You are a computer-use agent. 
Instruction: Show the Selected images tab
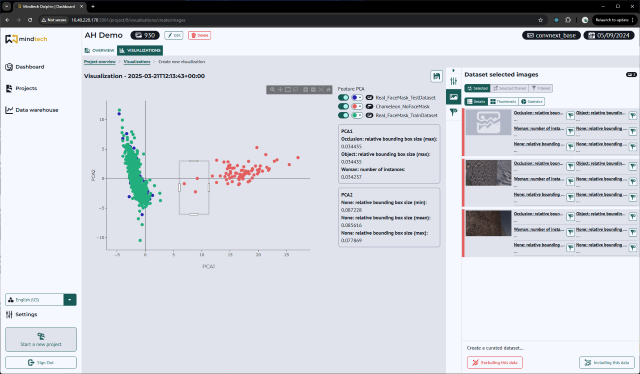477,88
